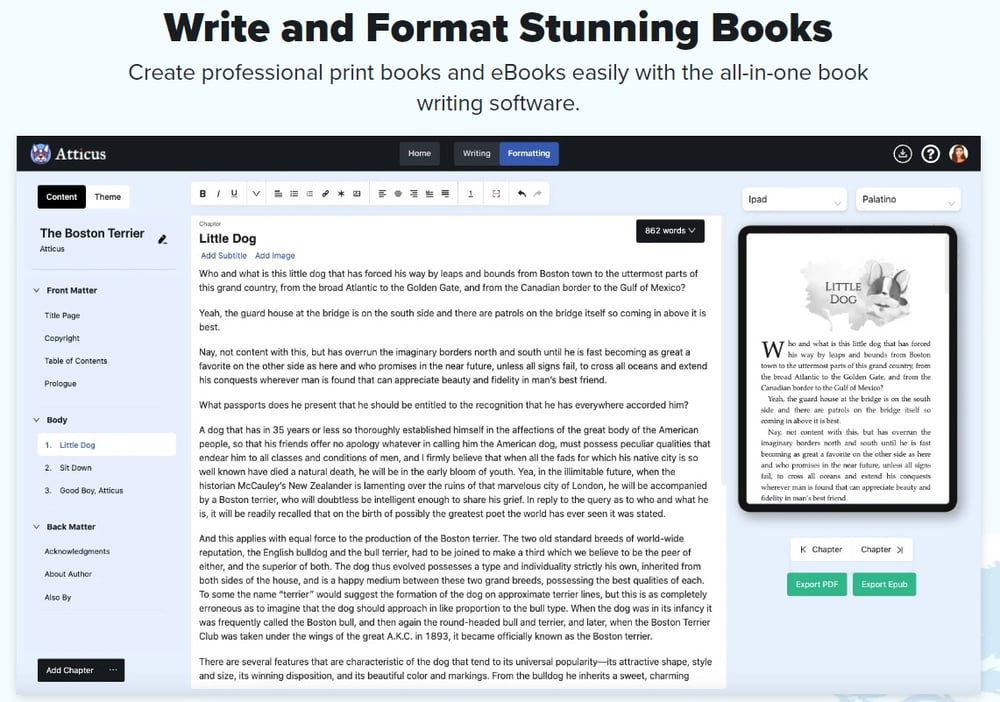Insert a hyperlink with the link icon
1000x702 pixels.
point(325,194)
